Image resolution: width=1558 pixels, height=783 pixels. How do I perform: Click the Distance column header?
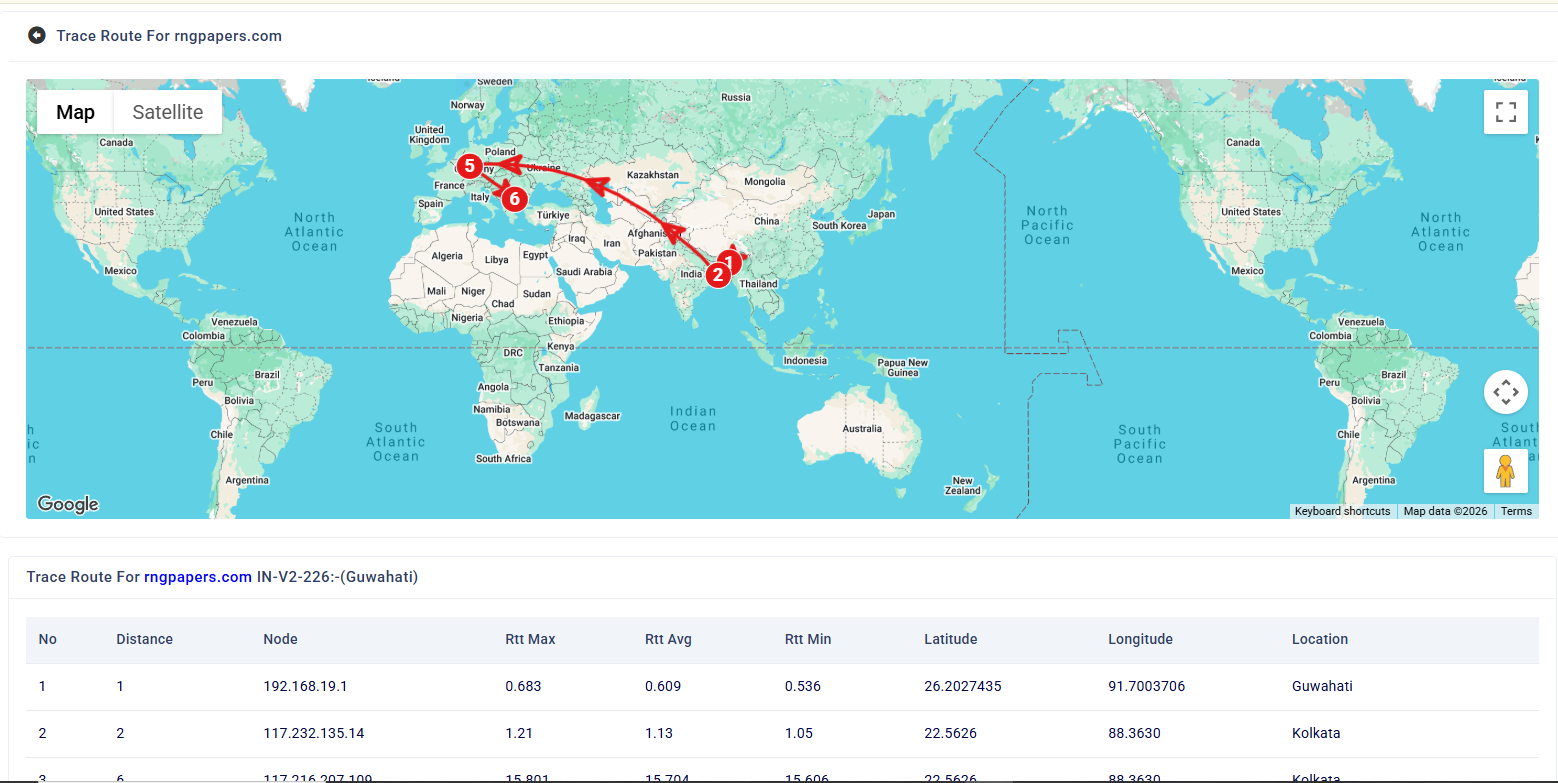[x=144, y=639]
